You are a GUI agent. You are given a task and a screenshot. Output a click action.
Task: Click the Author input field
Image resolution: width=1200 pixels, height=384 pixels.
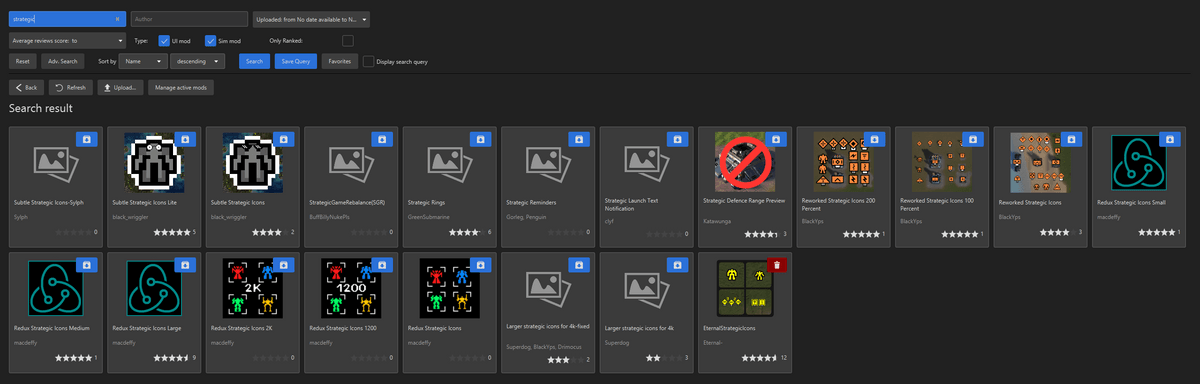[189, 19]
